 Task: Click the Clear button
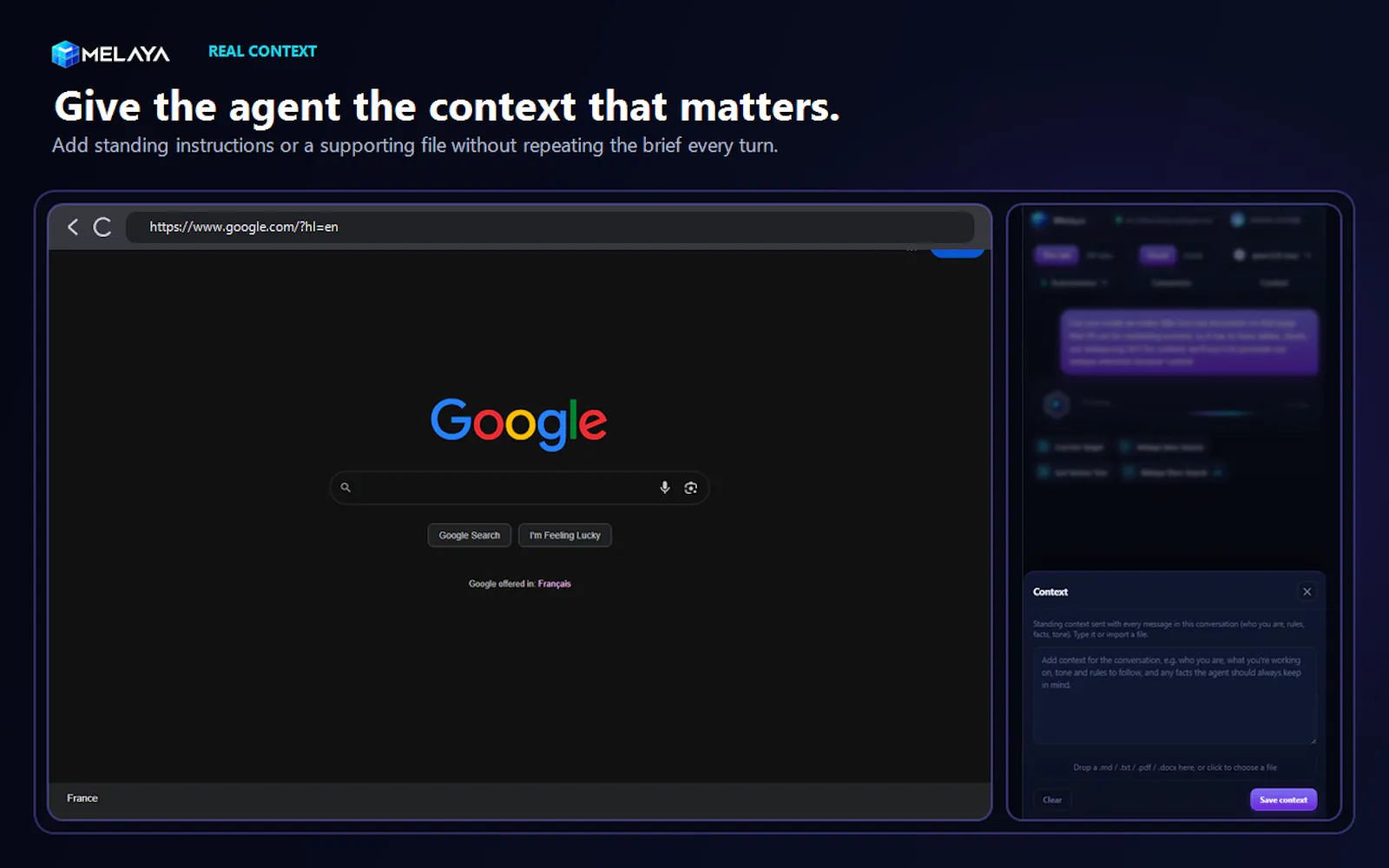(1052, 800)
